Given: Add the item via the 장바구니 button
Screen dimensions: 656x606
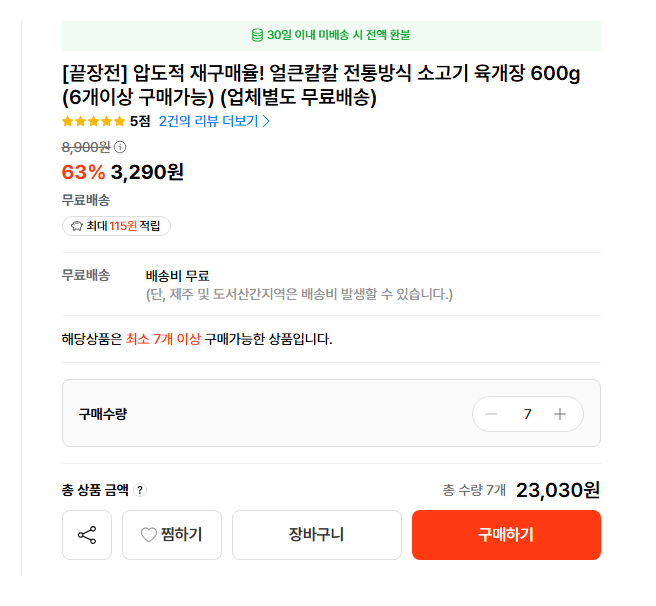Looking at the screenshot, I should 316,535.
